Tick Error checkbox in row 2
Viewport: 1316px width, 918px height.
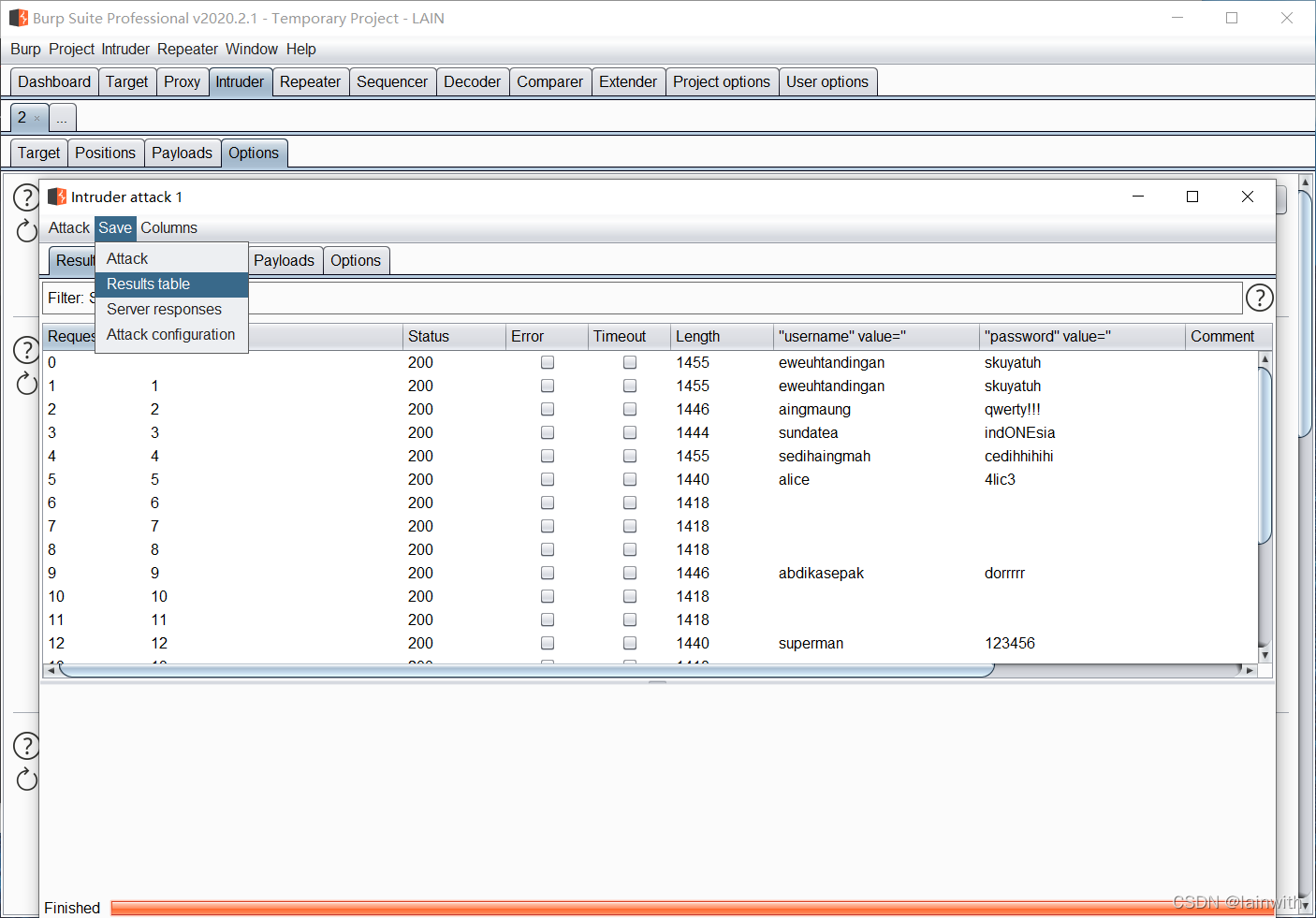click(548, 409)
